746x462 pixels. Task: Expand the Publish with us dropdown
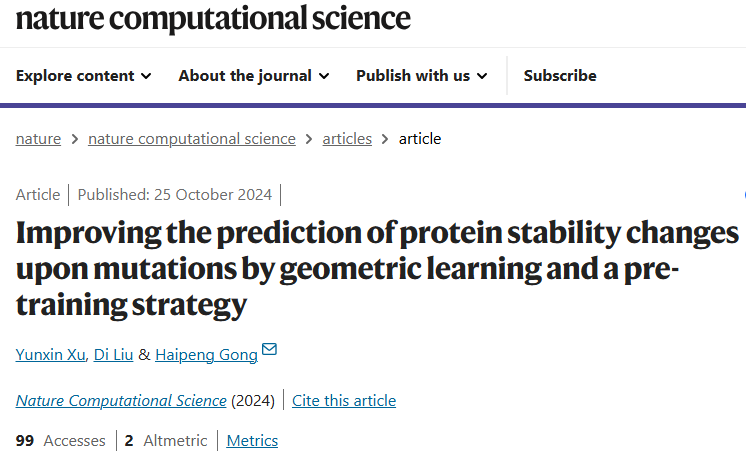421,76
